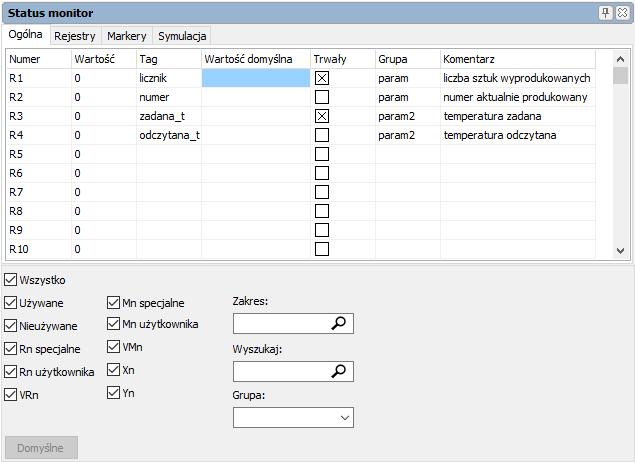Screen dimensions: 635x462
Task: Check Trwały for register R4
Action: point(322,135)
